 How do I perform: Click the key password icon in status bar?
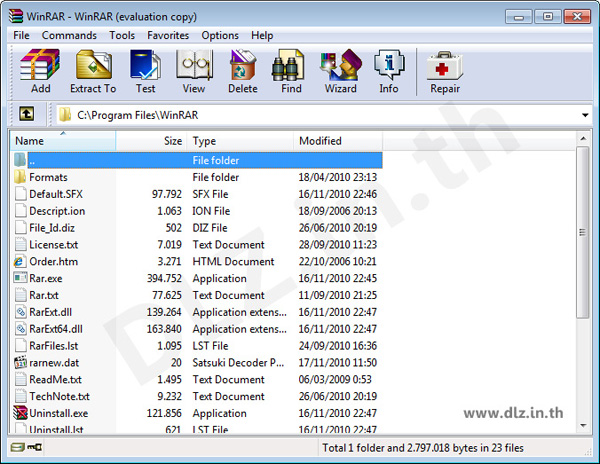(x=34, y=447)
